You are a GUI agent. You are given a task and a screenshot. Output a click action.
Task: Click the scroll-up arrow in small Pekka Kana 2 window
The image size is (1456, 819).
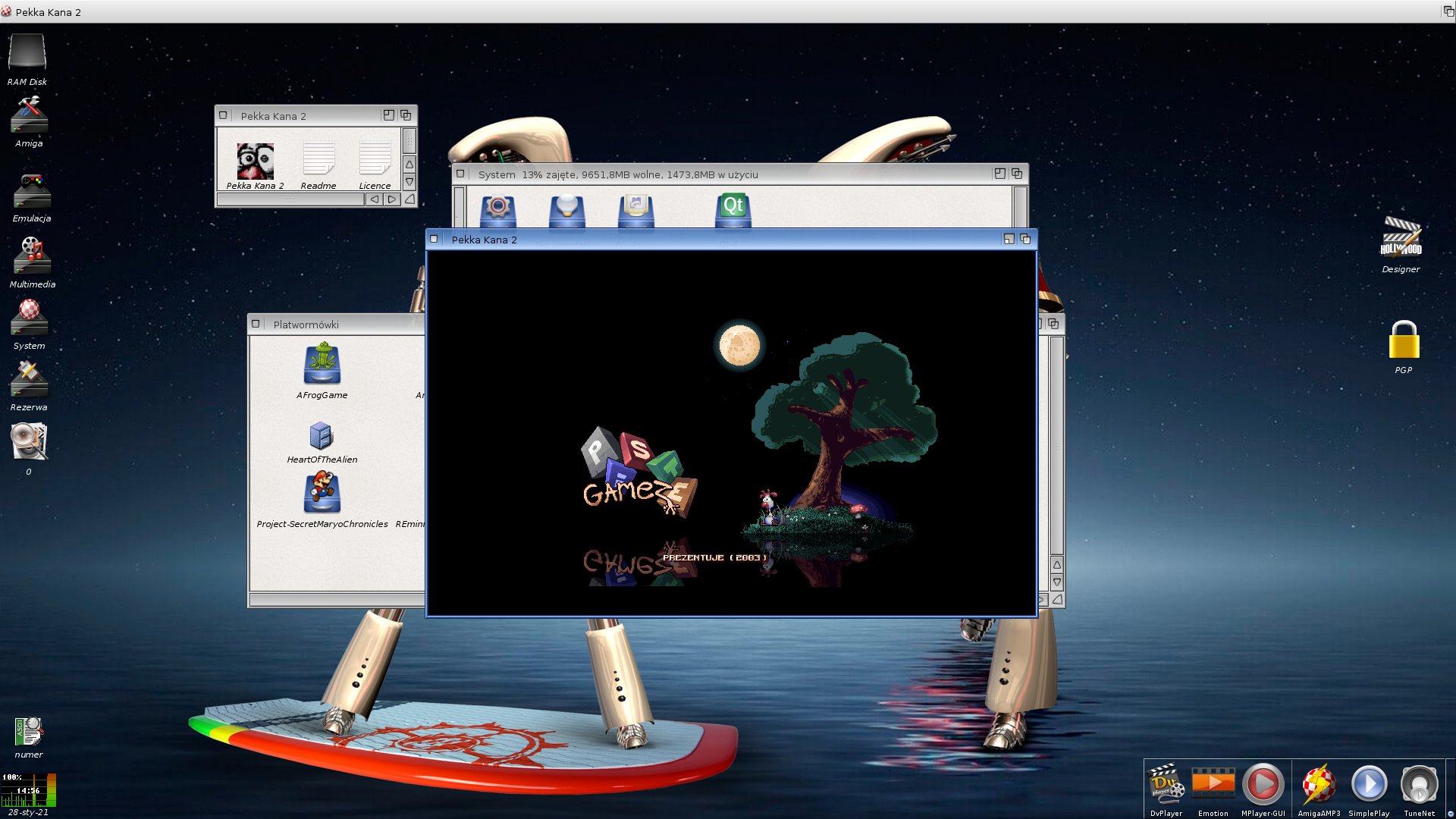[x=409, y=164]
